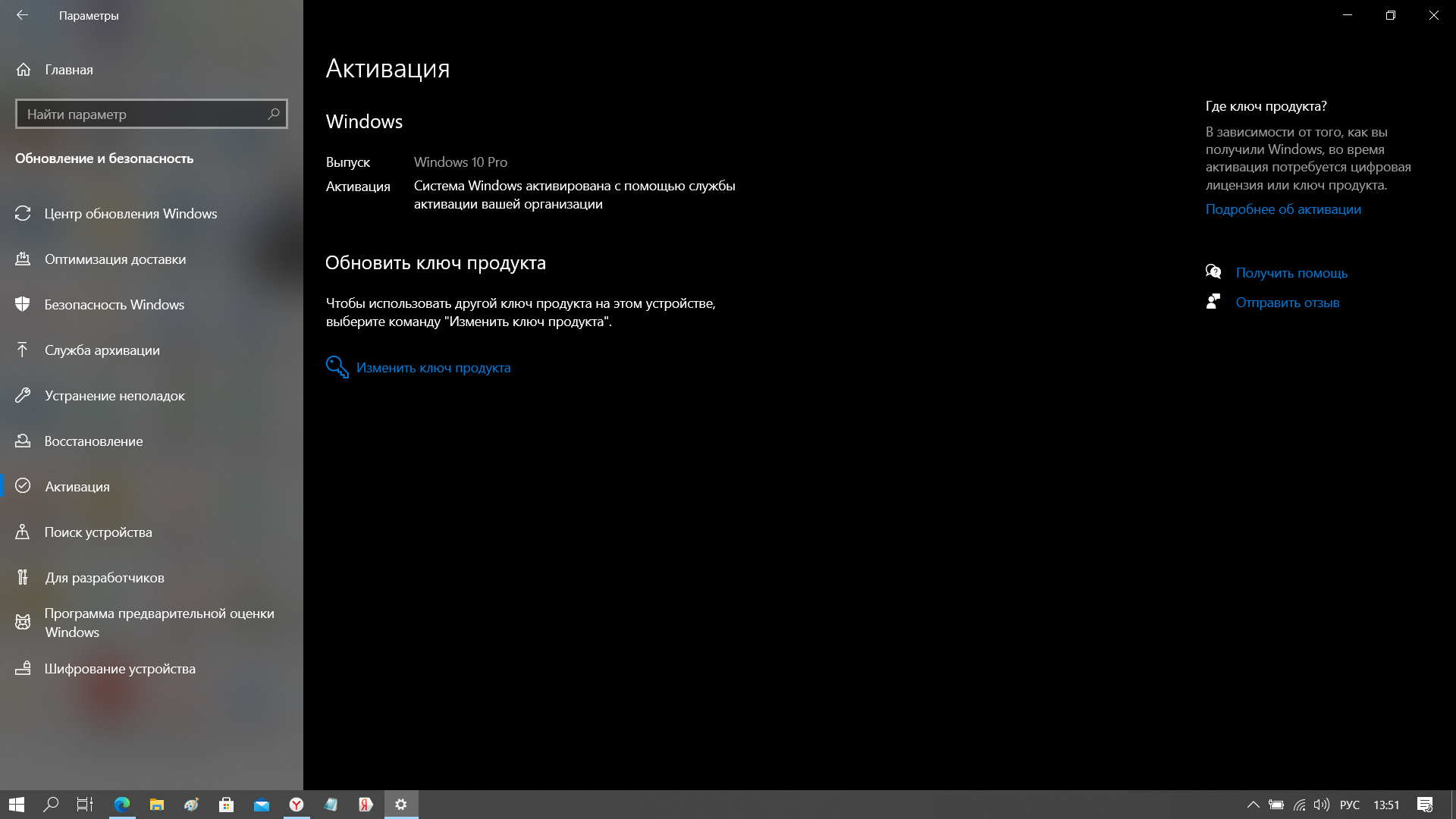Open Оптимизация доставки section
The width and height of the screenshot is (1456, 819).
(x=152, y=259)
